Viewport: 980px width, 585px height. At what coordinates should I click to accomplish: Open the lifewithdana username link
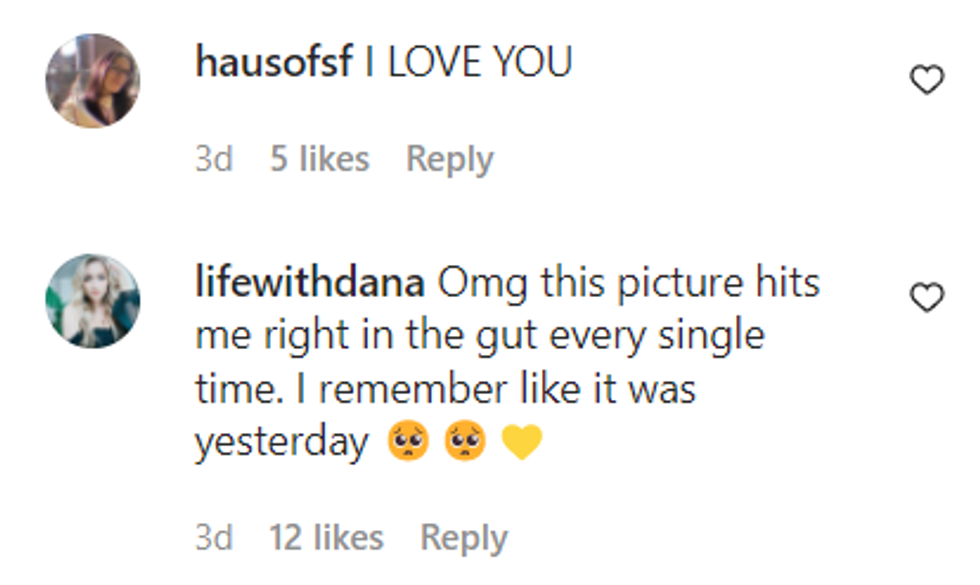click(x=310, y=283)
